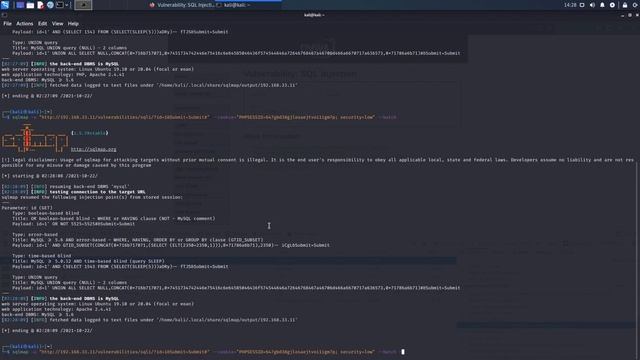
Task: Click the clock showing 14:28
Action: [x=570, y=5]
